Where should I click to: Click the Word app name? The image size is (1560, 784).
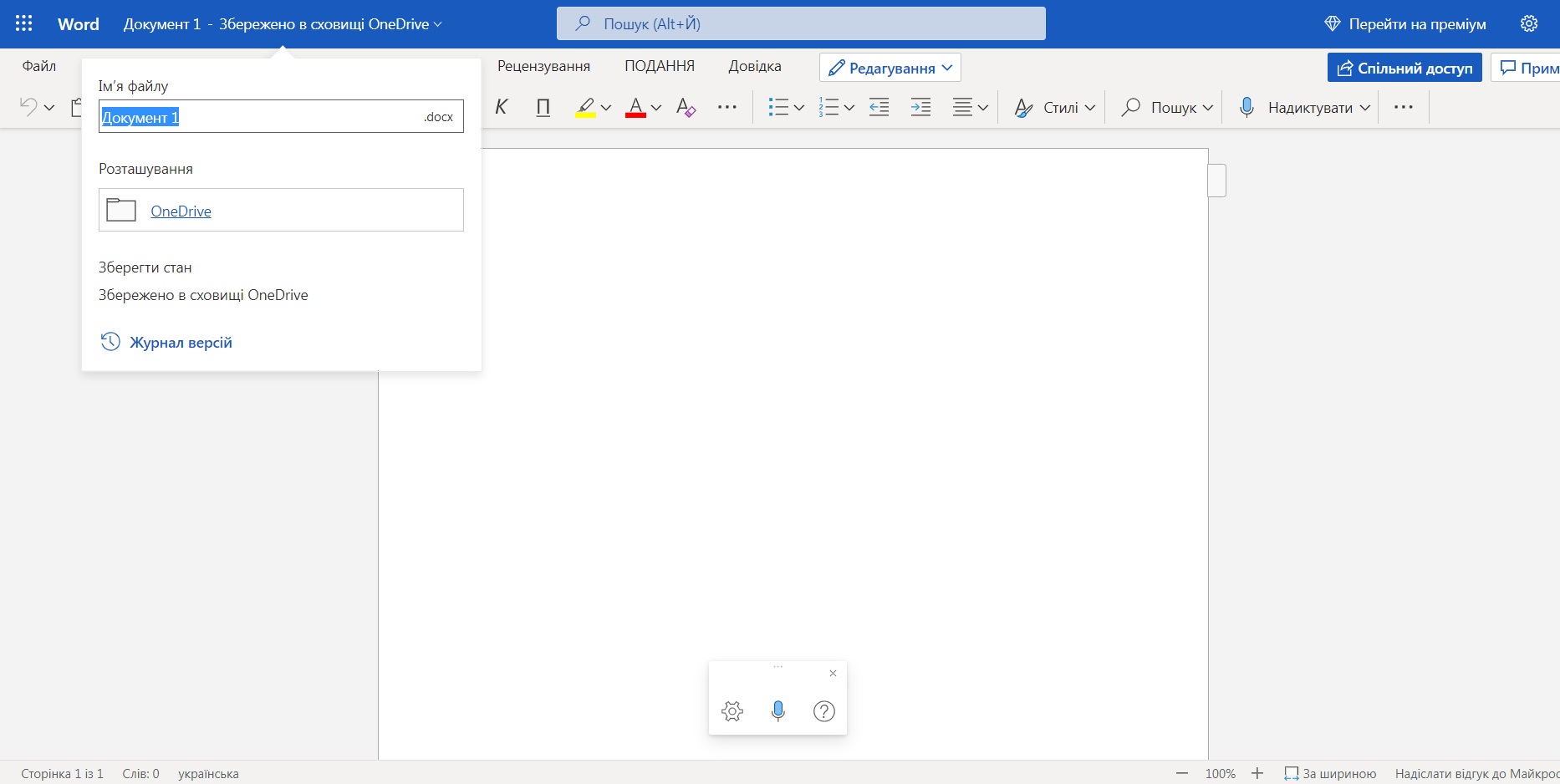79,24
